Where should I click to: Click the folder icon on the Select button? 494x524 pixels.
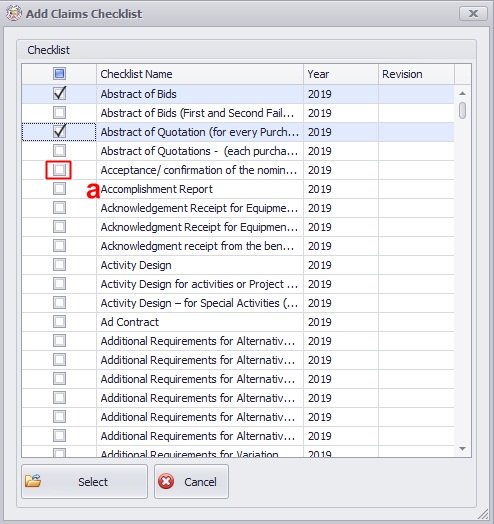33,481
